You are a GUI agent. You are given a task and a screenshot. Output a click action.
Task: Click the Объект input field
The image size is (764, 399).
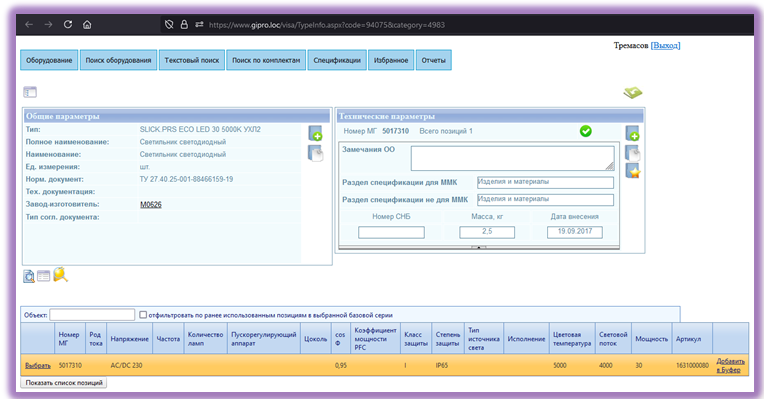(92, 315)
